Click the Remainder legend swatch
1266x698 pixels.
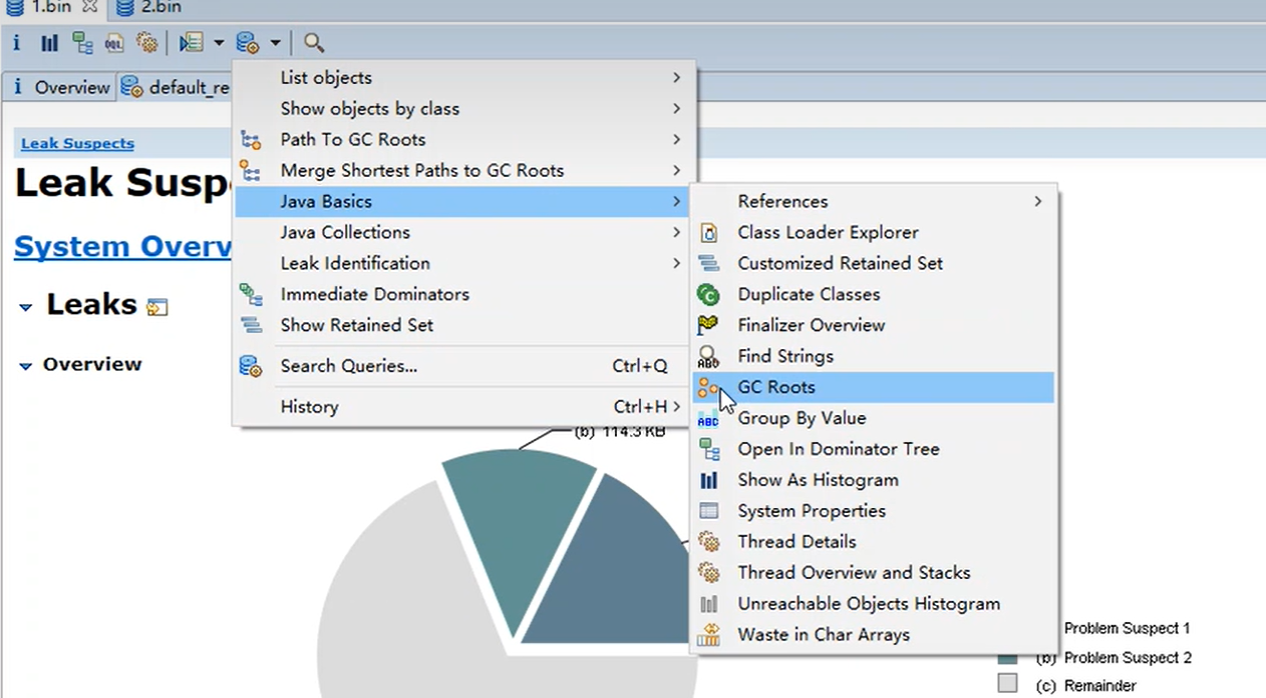click(1007, 683)
